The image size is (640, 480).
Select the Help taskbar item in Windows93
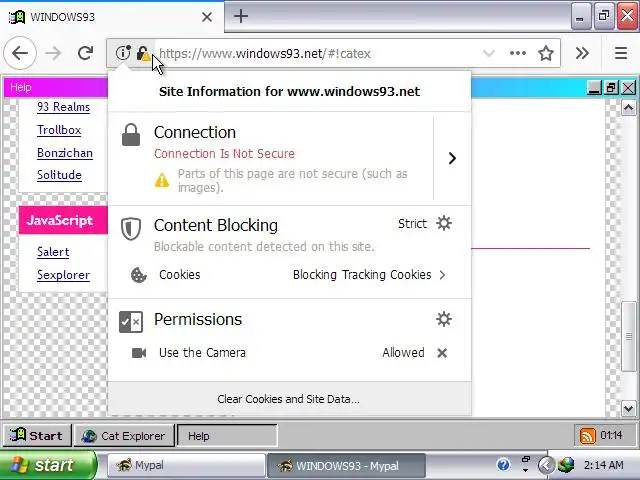(227, 436)
